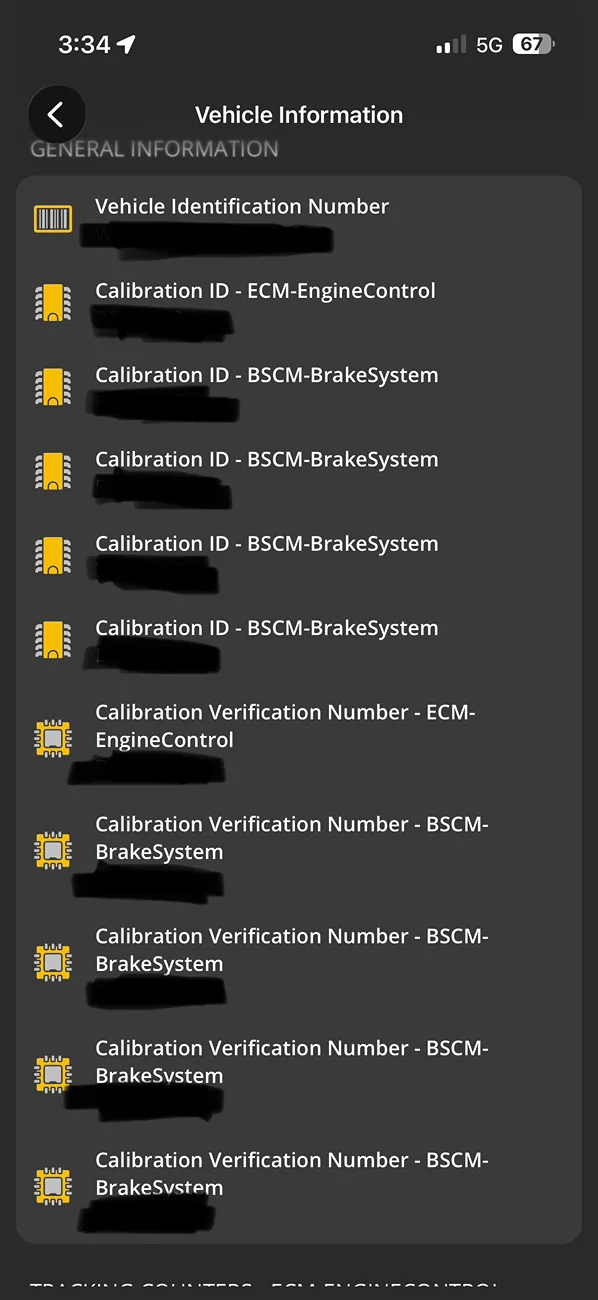Tap the last BSCM-BrakeSystem Verification Number processor icon
This screenshot has height=1300, width=598.
[x=53, y=1186]
